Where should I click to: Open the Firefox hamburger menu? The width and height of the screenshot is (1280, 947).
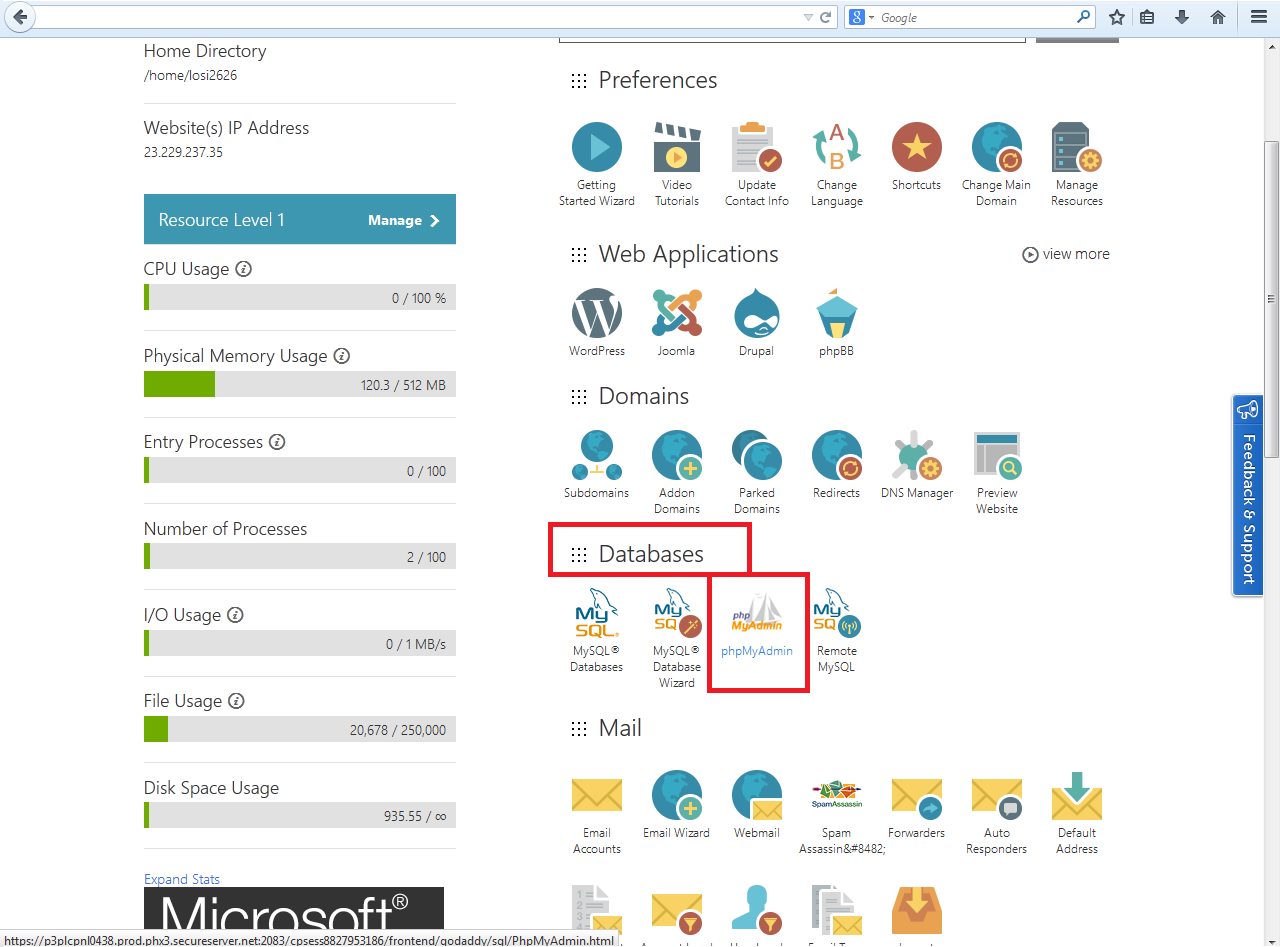[1259, 17]
